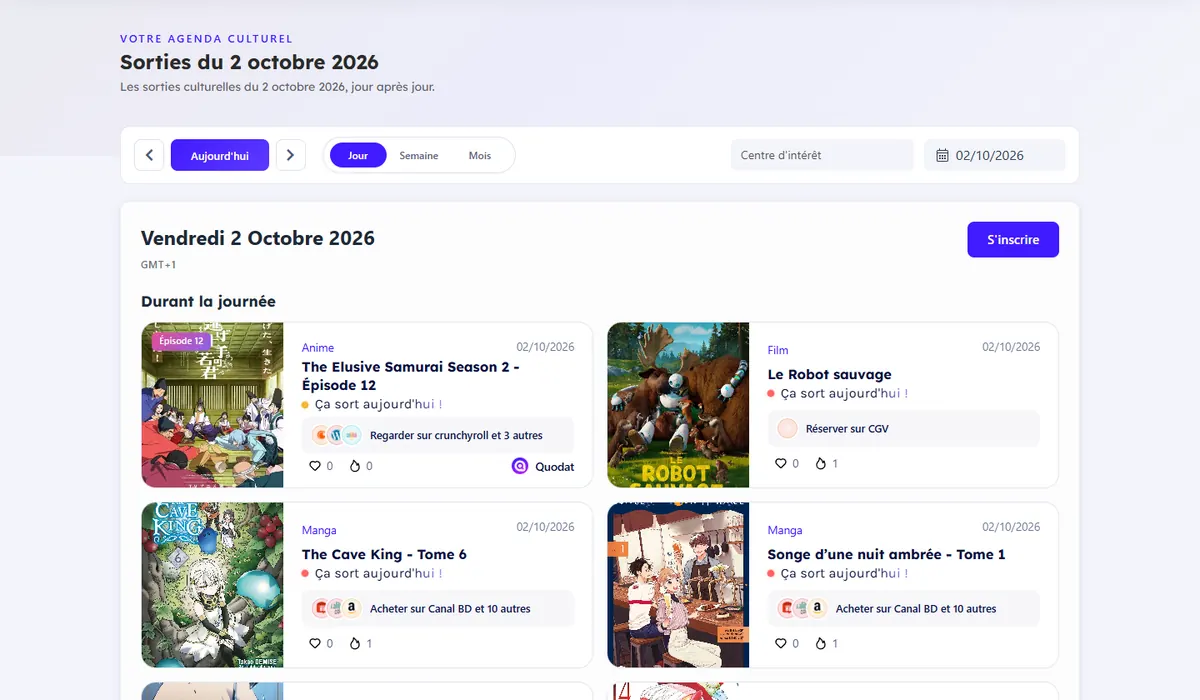Click flame icon on Le Robot sauvage
Screen dimensions: 1200x700
pos(820,463)
